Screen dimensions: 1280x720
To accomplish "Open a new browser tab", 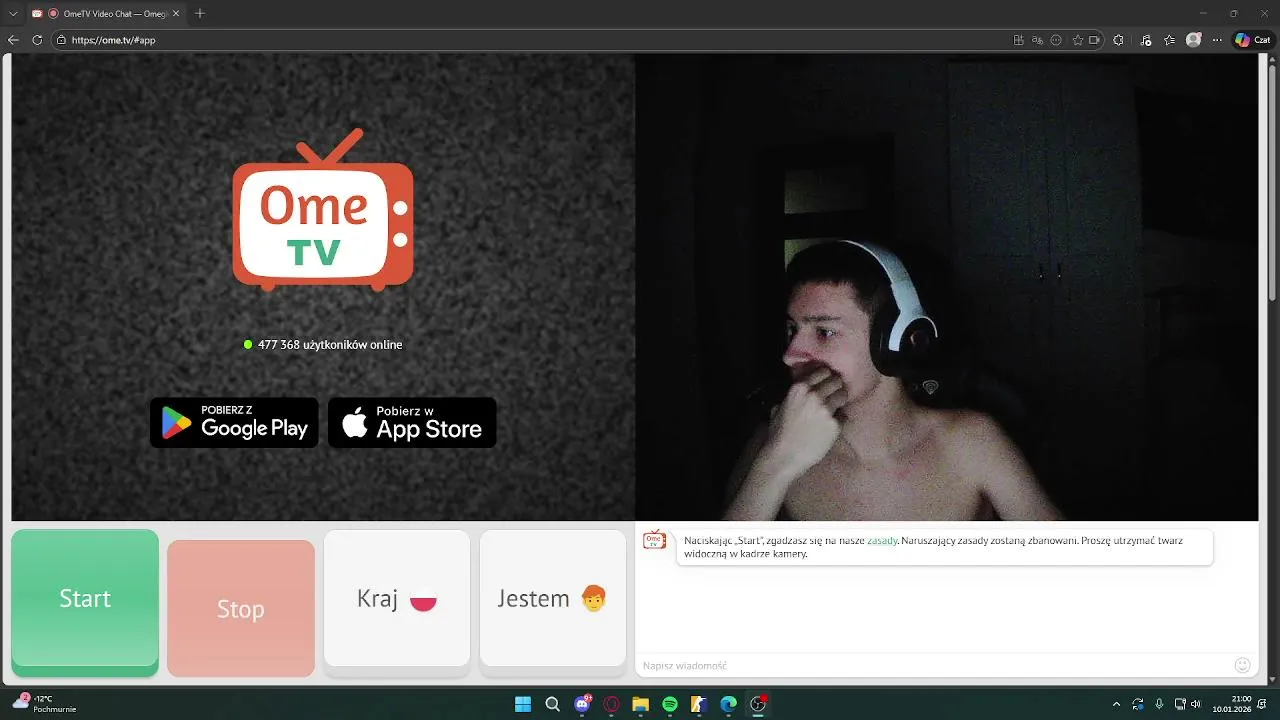I will tap(200, 14).
